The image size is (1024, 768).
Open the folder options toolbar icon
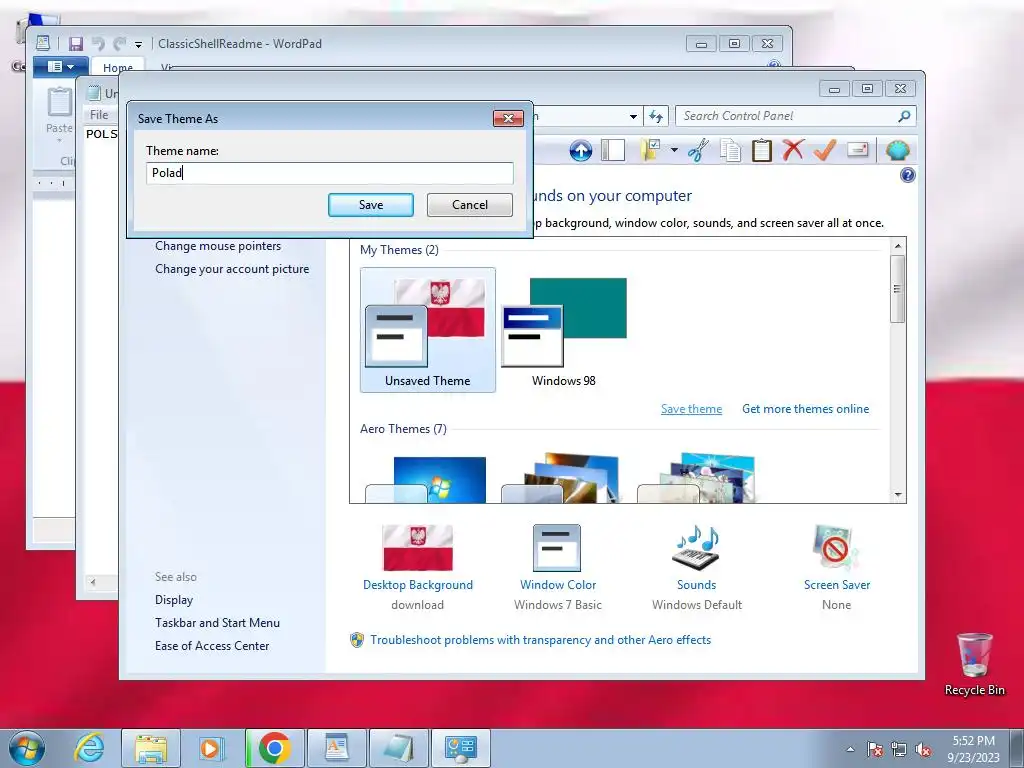coord(651,151)
